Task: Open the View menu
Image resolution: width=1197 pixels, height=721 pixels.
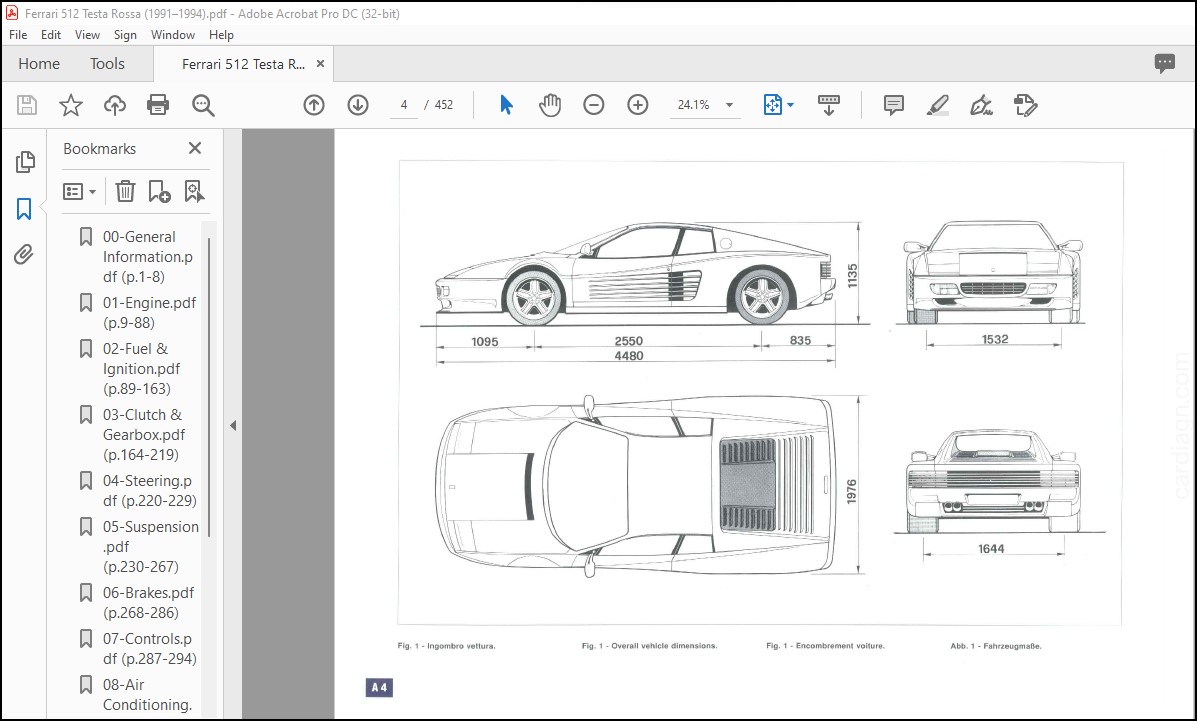Action: (87, 34)
